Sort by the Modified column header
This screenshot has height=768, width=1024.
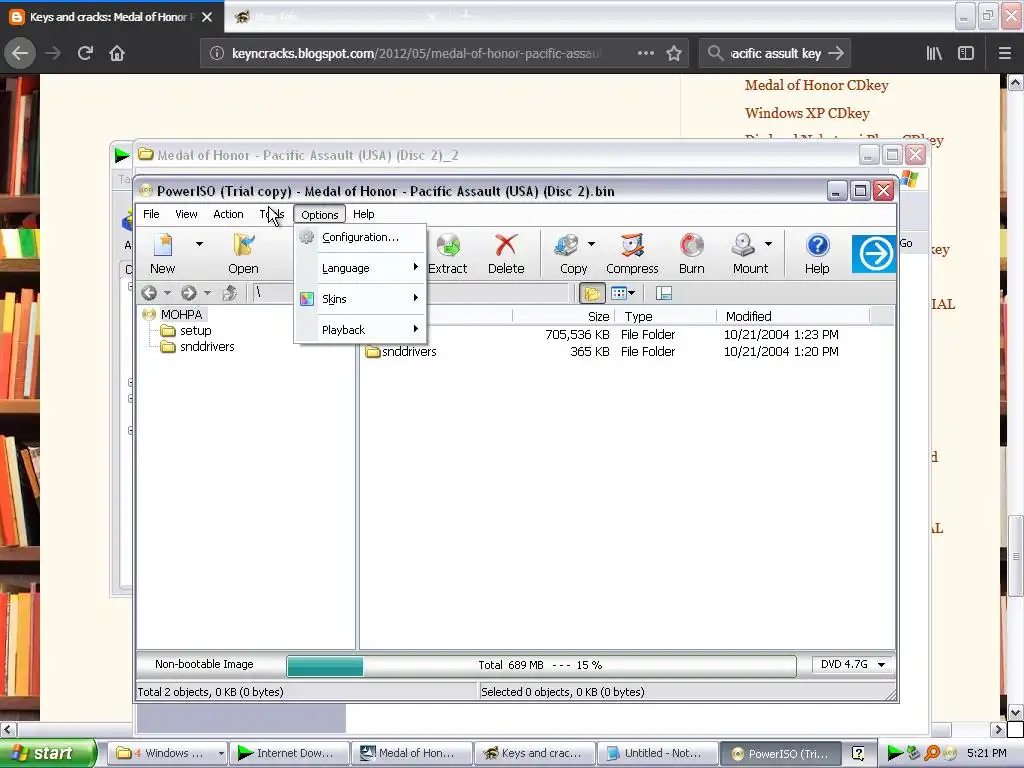[793, 316]
